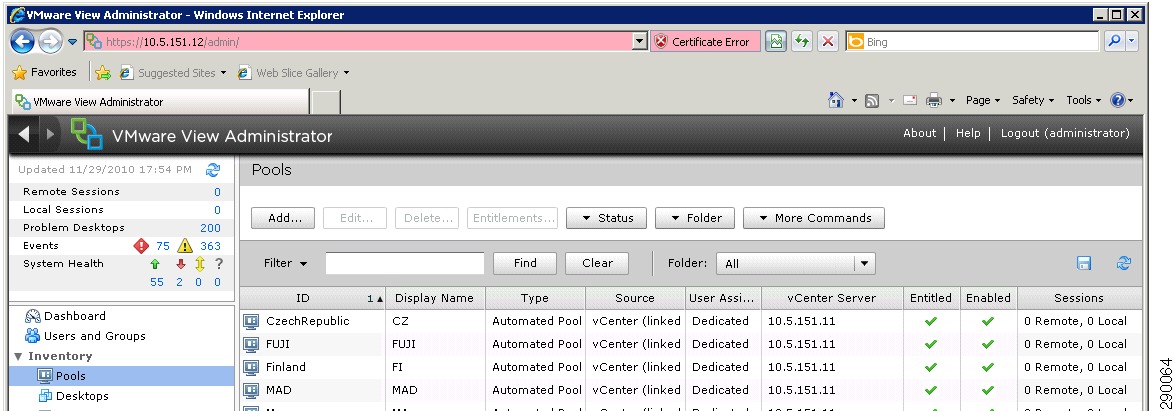The height and width of the screenshot is (411, 1173).
Task: Click the Compatibility View page icon
Action: [777, 42]
